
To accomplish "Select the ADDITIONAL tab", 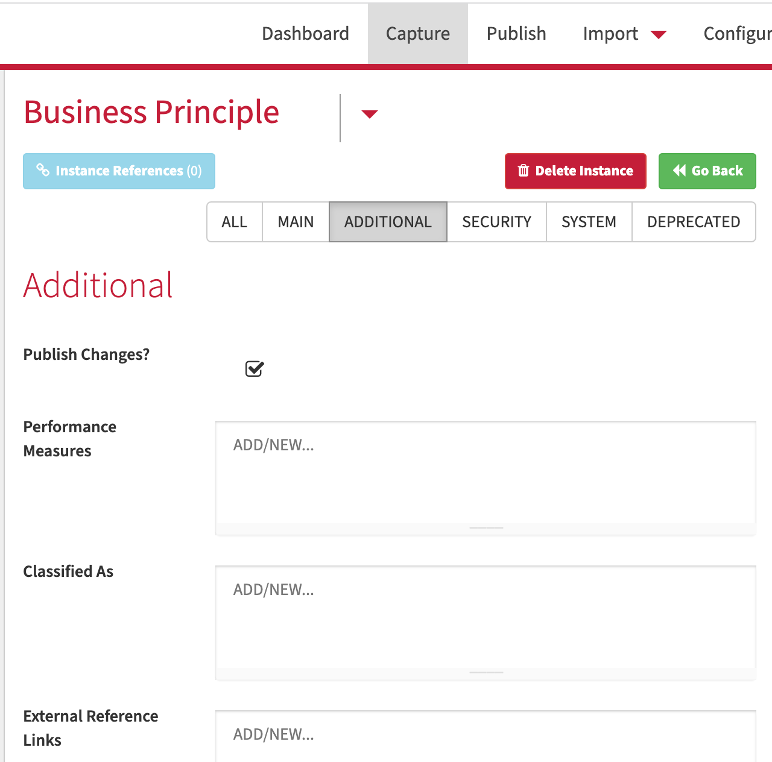I will point(388,222).
